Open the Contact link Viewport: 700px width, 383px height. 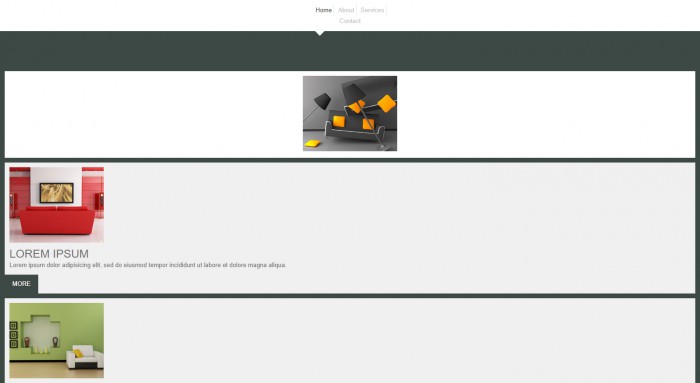tap(350, 21)
